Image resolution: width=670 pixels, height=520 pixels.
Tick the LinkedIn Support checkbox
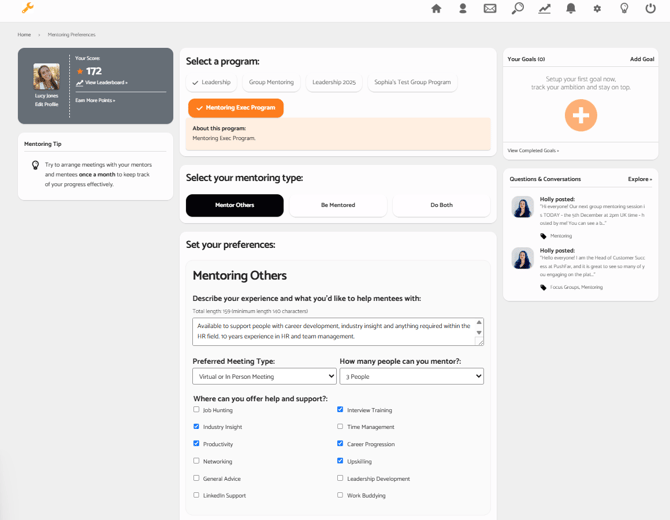pos(196,495)
